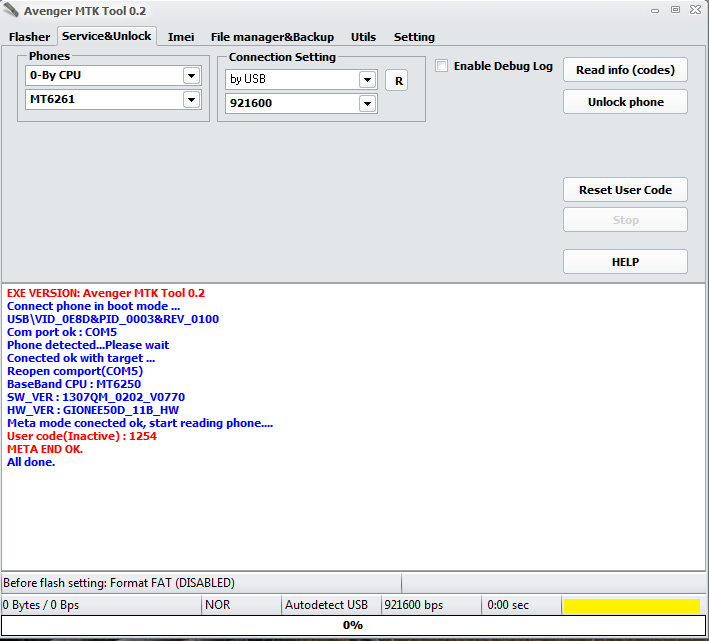Click the Connect phone in boot mode log line
Image resolution: width=709 pixels, height=641 pixels.
(94, 306)
